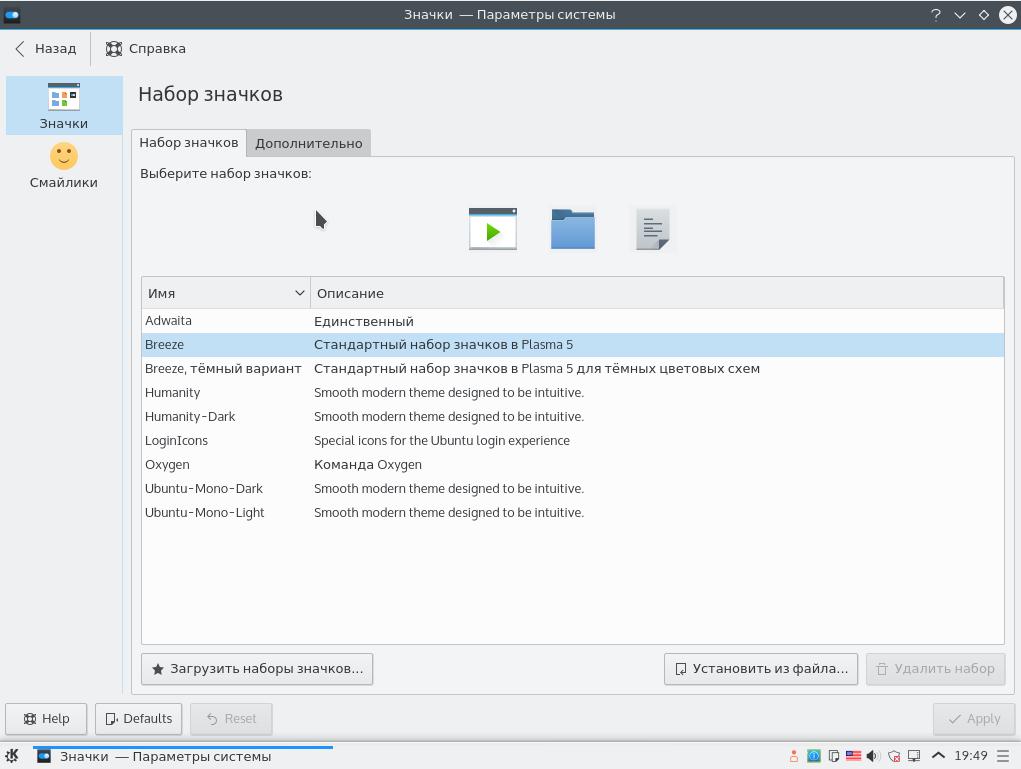The height and width of the screenshot is (769, 1021).
Task: Switch to the Дополнительно tab
Action: (308, 143)
